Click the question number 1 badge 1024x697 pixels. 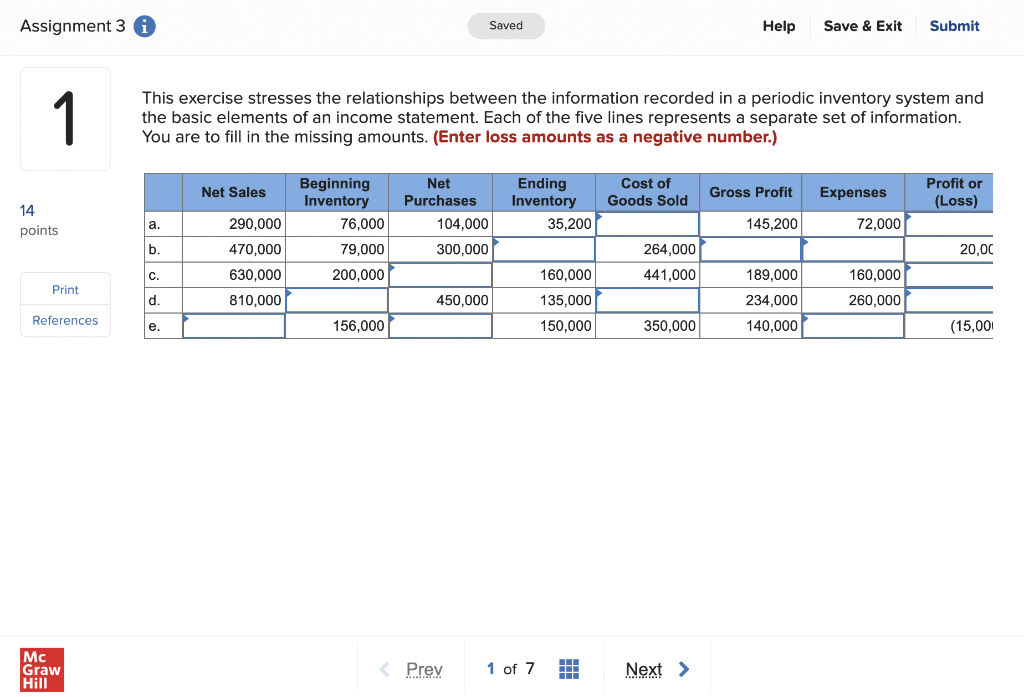(x=65, y=116)
